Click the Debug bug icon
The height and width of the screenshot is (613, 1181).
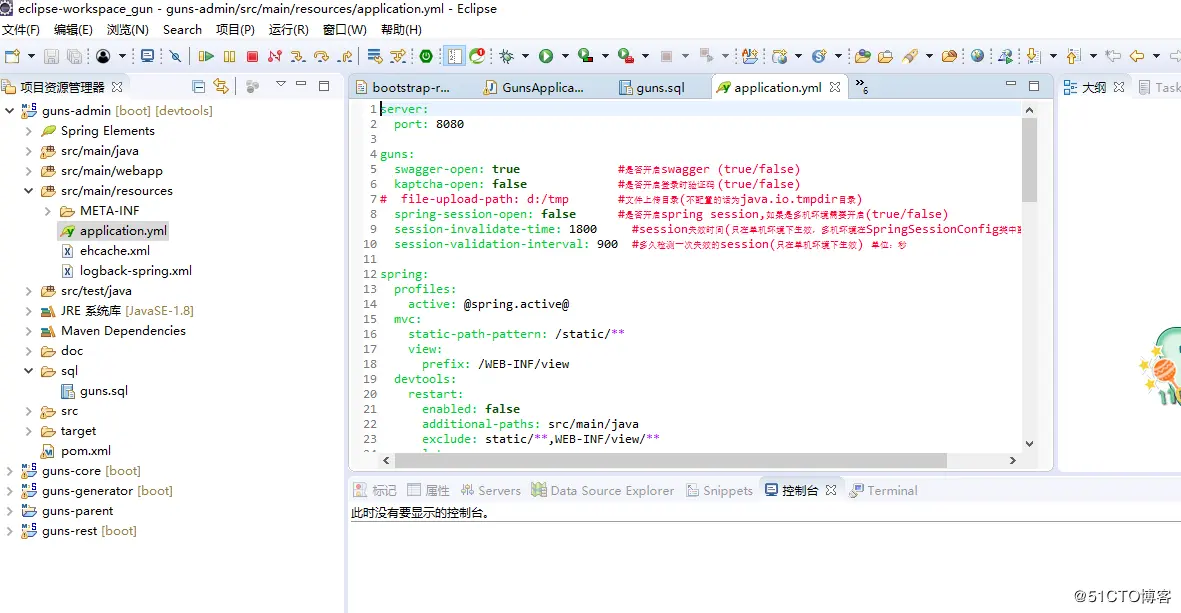coord(507,56)
